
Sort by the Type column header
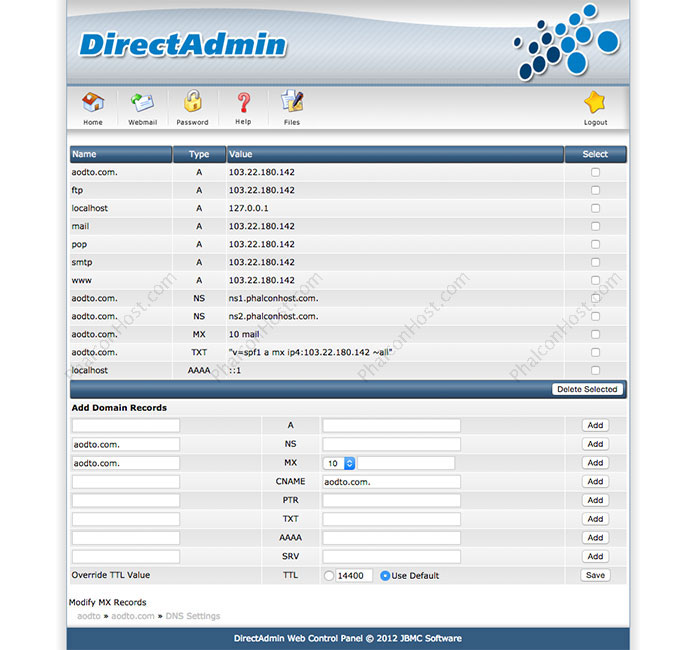pyautogui.click(x=199, y=154)
